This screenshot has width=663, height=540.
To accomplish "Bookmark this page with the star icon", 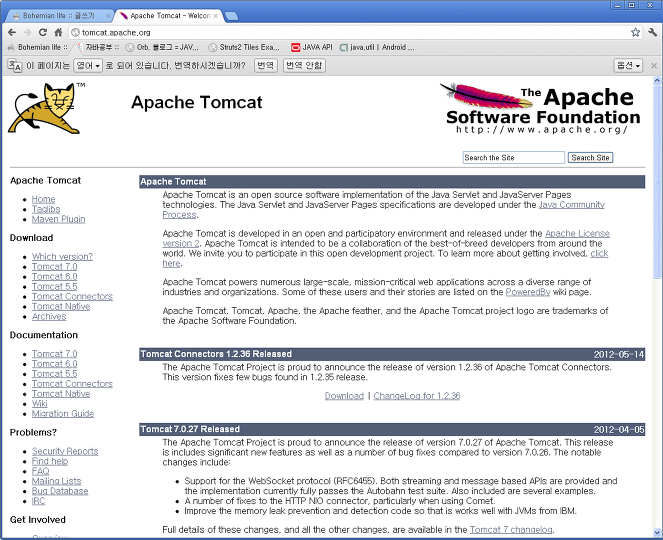I will (x=635, y=33).
